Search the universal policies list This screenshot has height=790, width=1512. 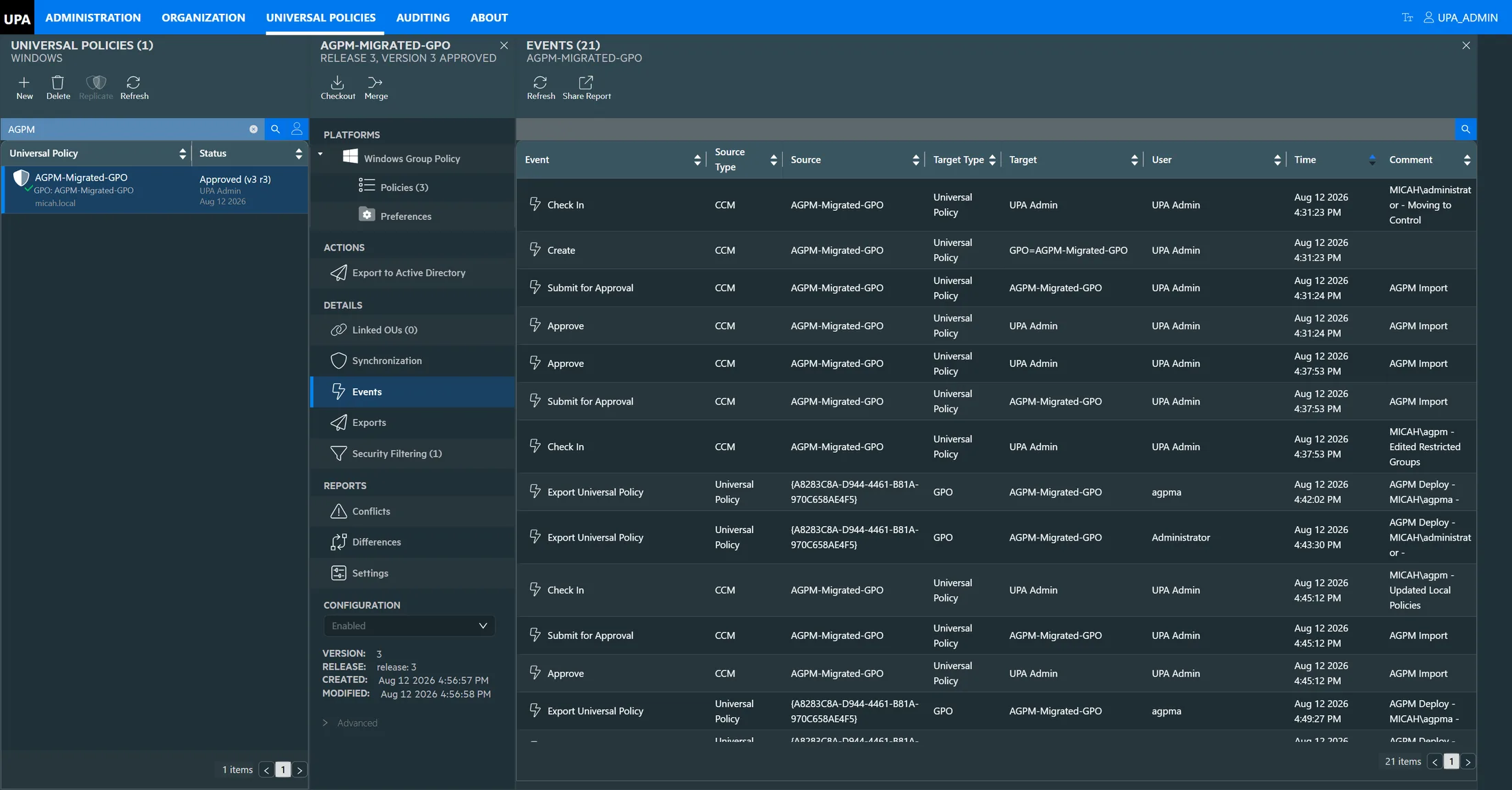276,129
